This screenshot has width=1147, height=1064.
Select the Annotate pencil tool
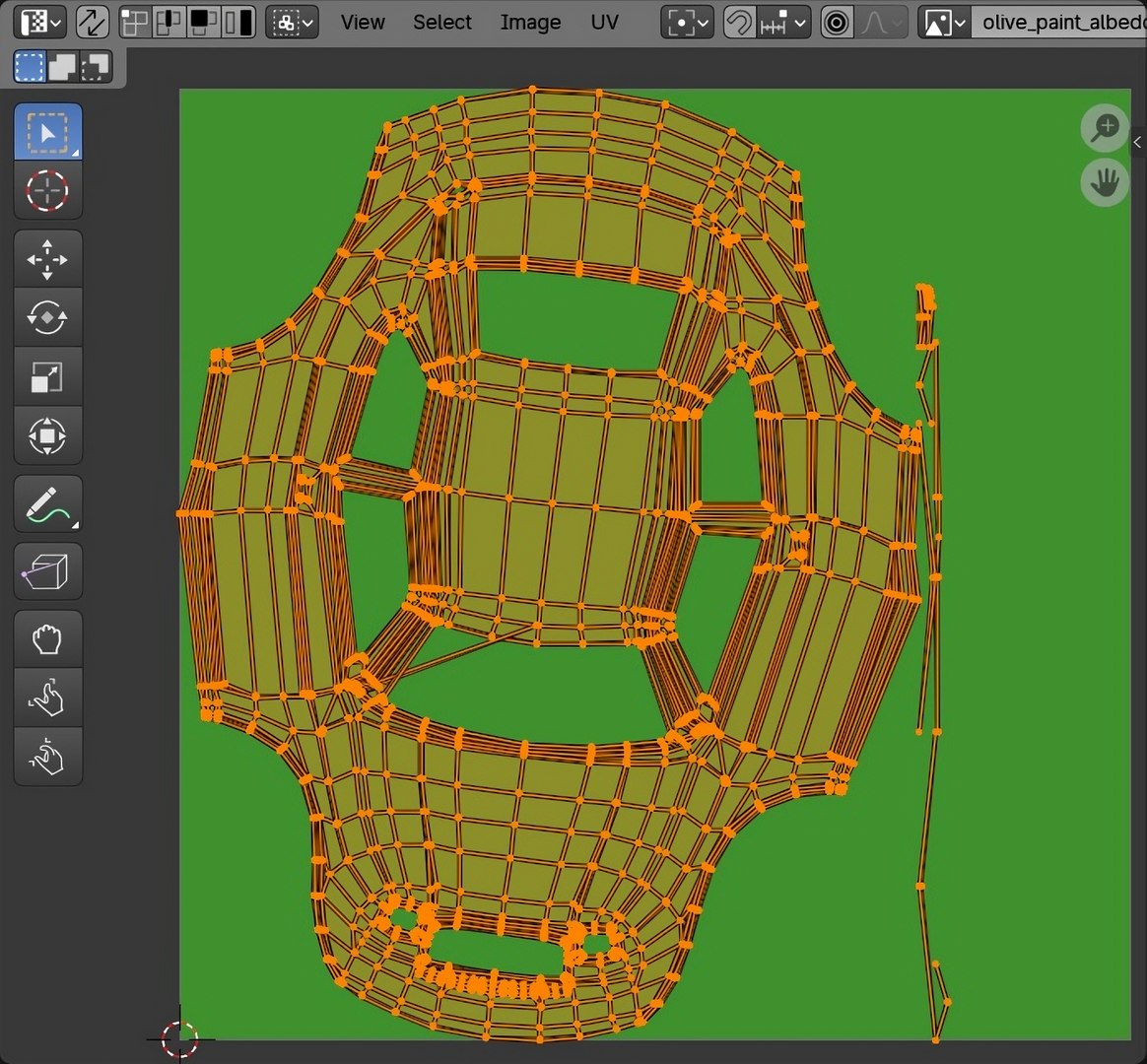(x=47, y=504)
